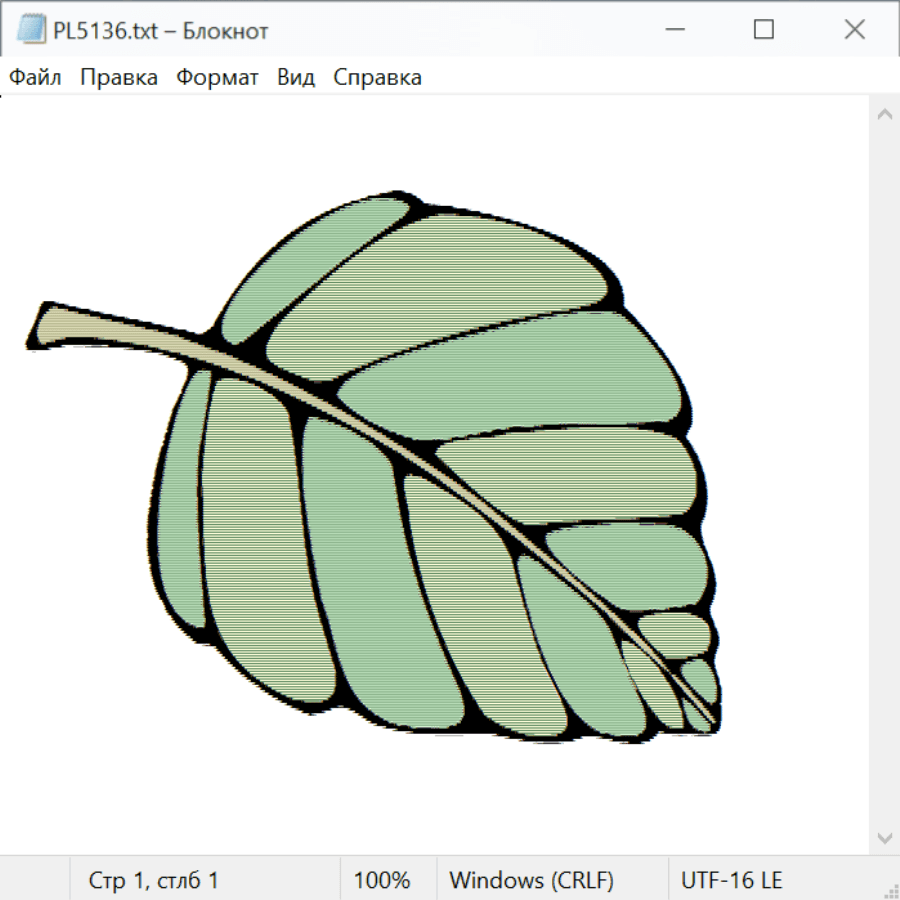Image resolution: width=900 pixels, height=900 pixels.
Task: Click the scroll down arrow of the vertical scrollbar
Action: [x=884, y=837]
